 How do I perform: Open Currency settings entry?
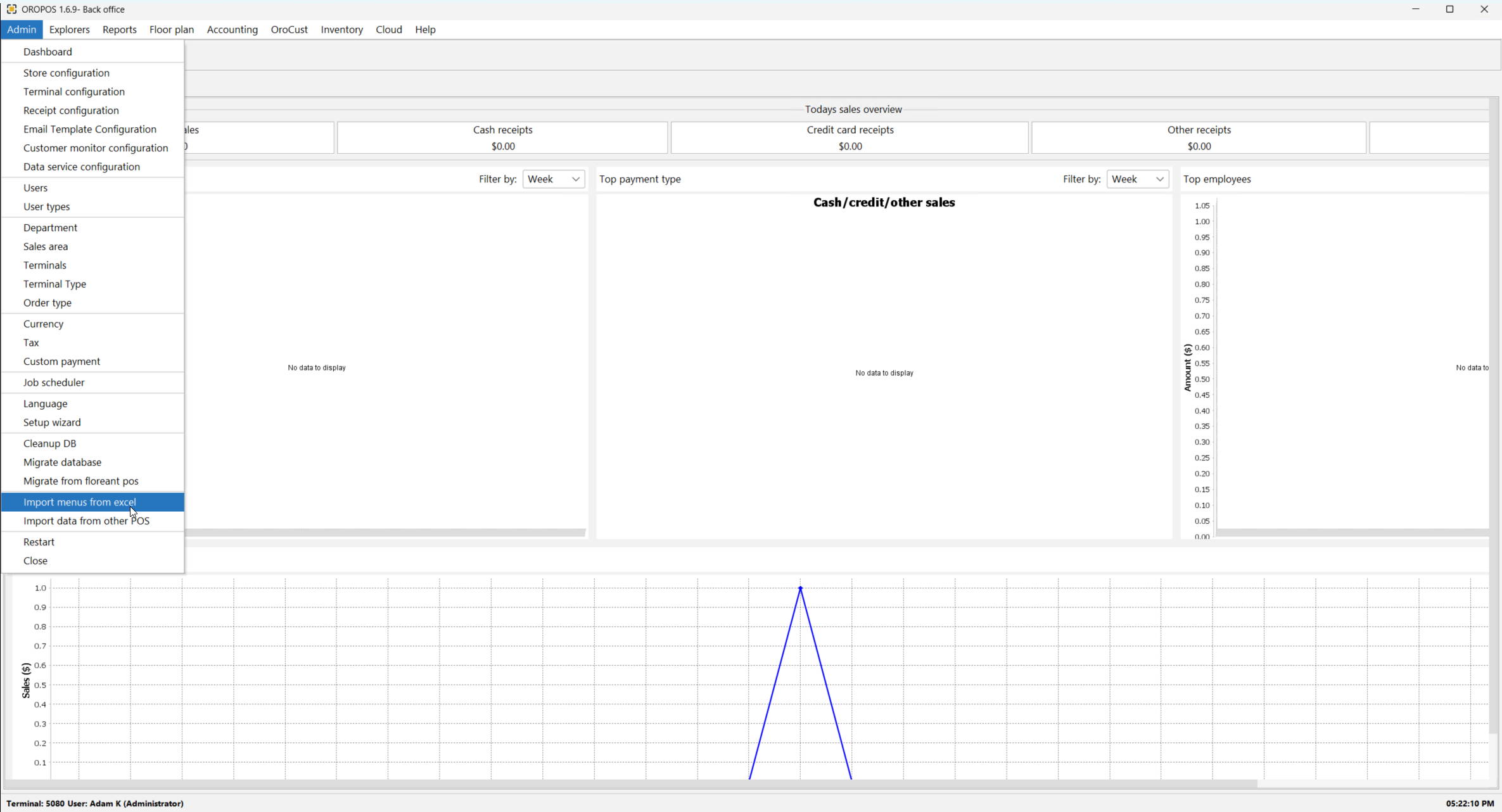tap(92, 324)
